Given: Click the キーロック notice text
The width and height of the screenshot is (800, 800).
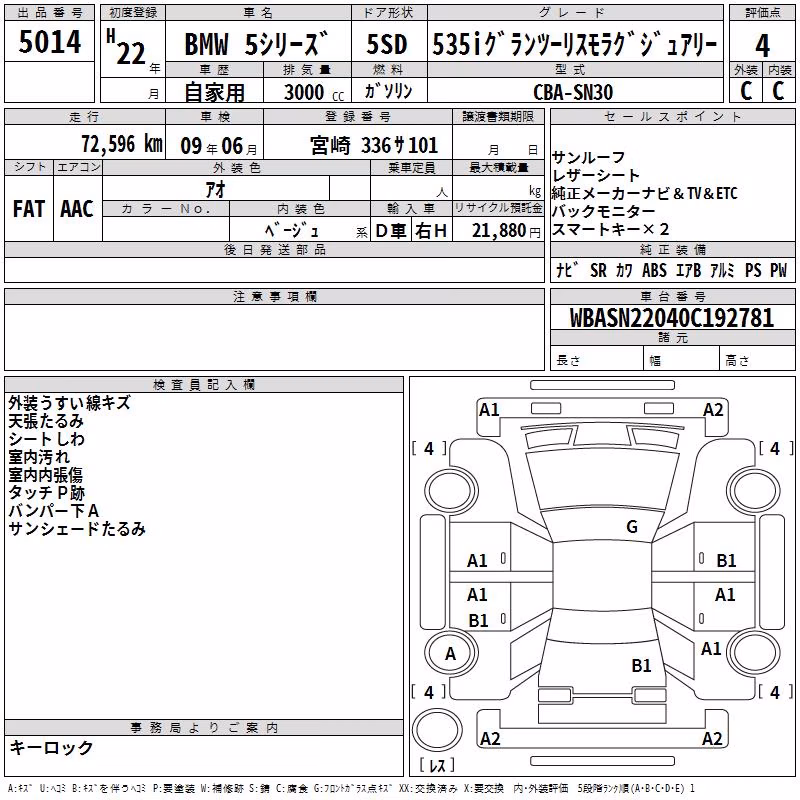Looking at the screenshot, I should point(51,747).
